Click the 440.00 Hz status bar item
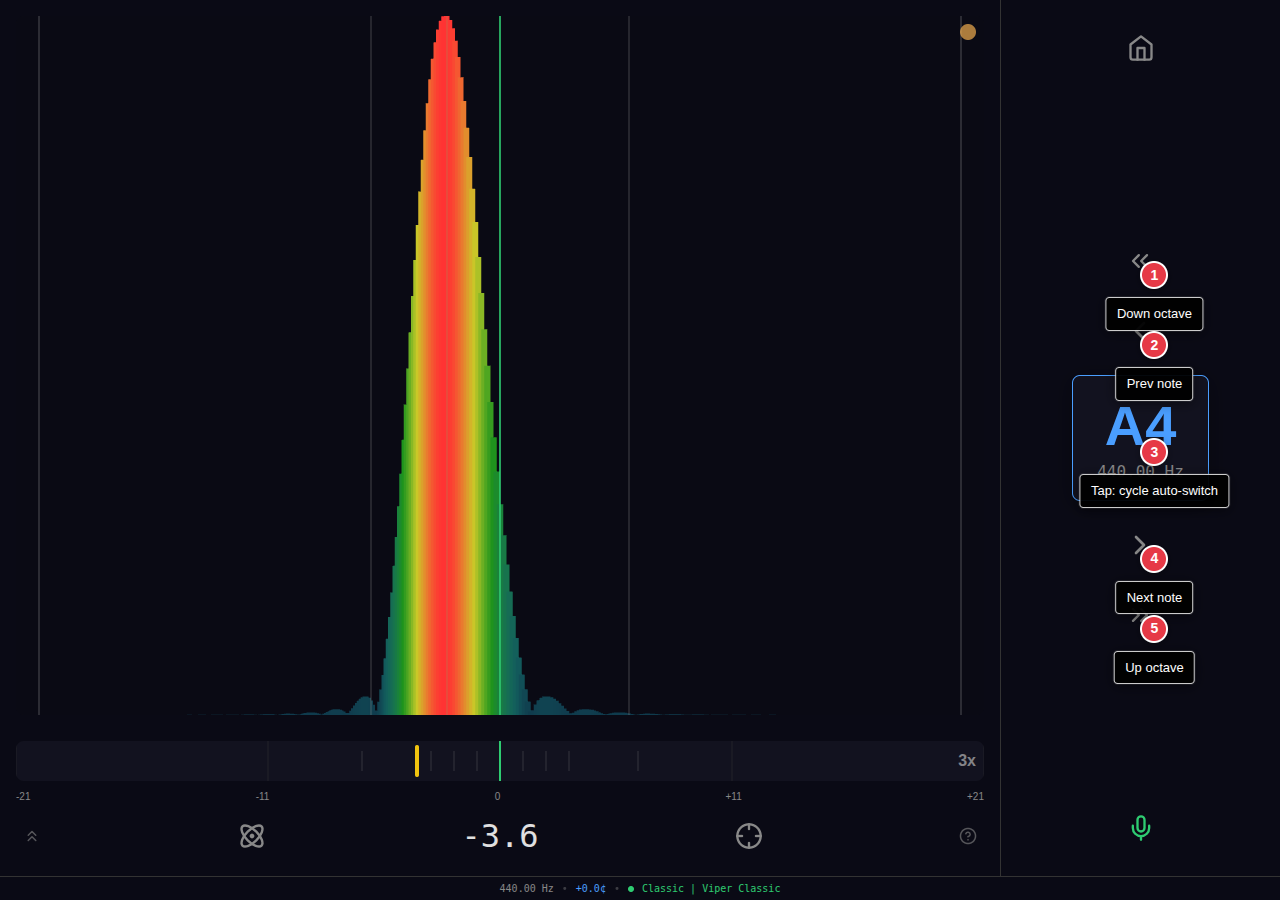1280x900 pixels. click(526, 889)
